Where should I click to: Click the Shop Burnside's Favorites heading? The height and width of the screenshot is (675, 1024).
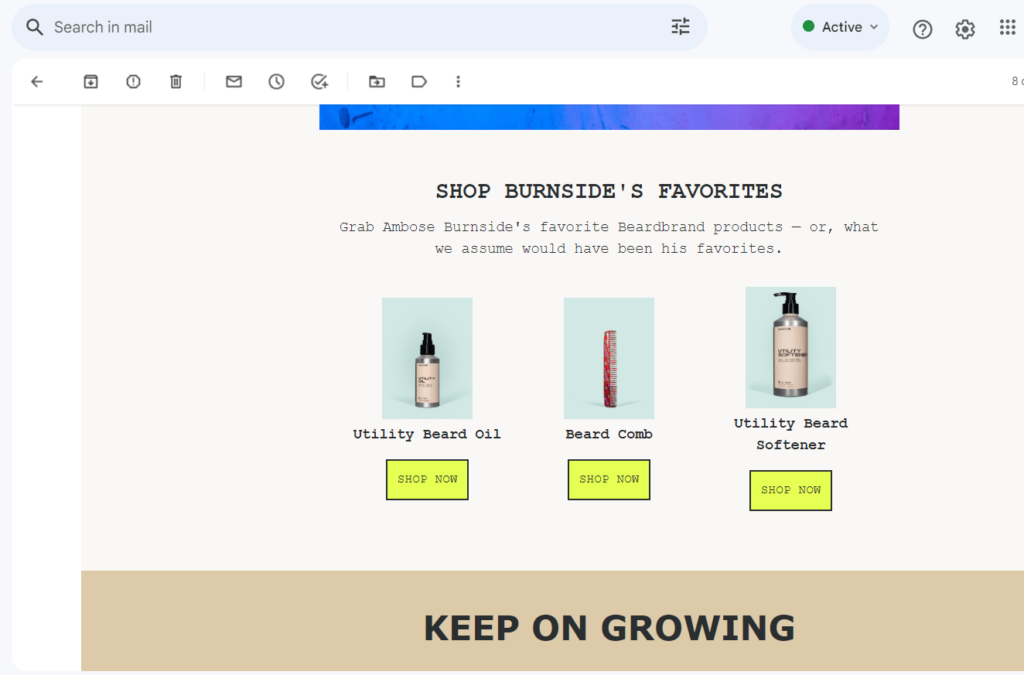pyautogui.click(x=609, y=191)
